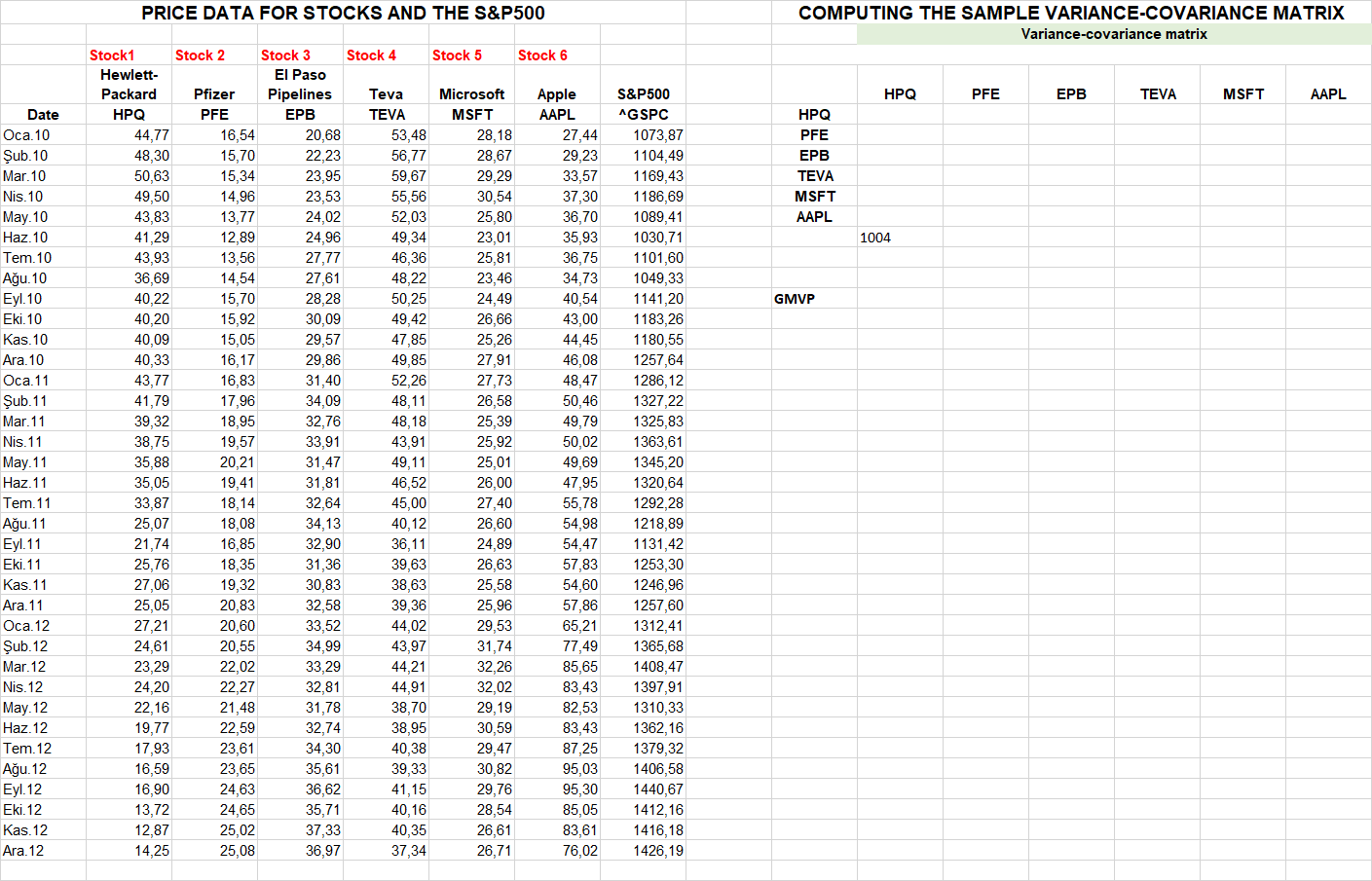Select the MSFT matrix column header
This screenshot has height=881, width=1372.
click(x=1242, y=94)
